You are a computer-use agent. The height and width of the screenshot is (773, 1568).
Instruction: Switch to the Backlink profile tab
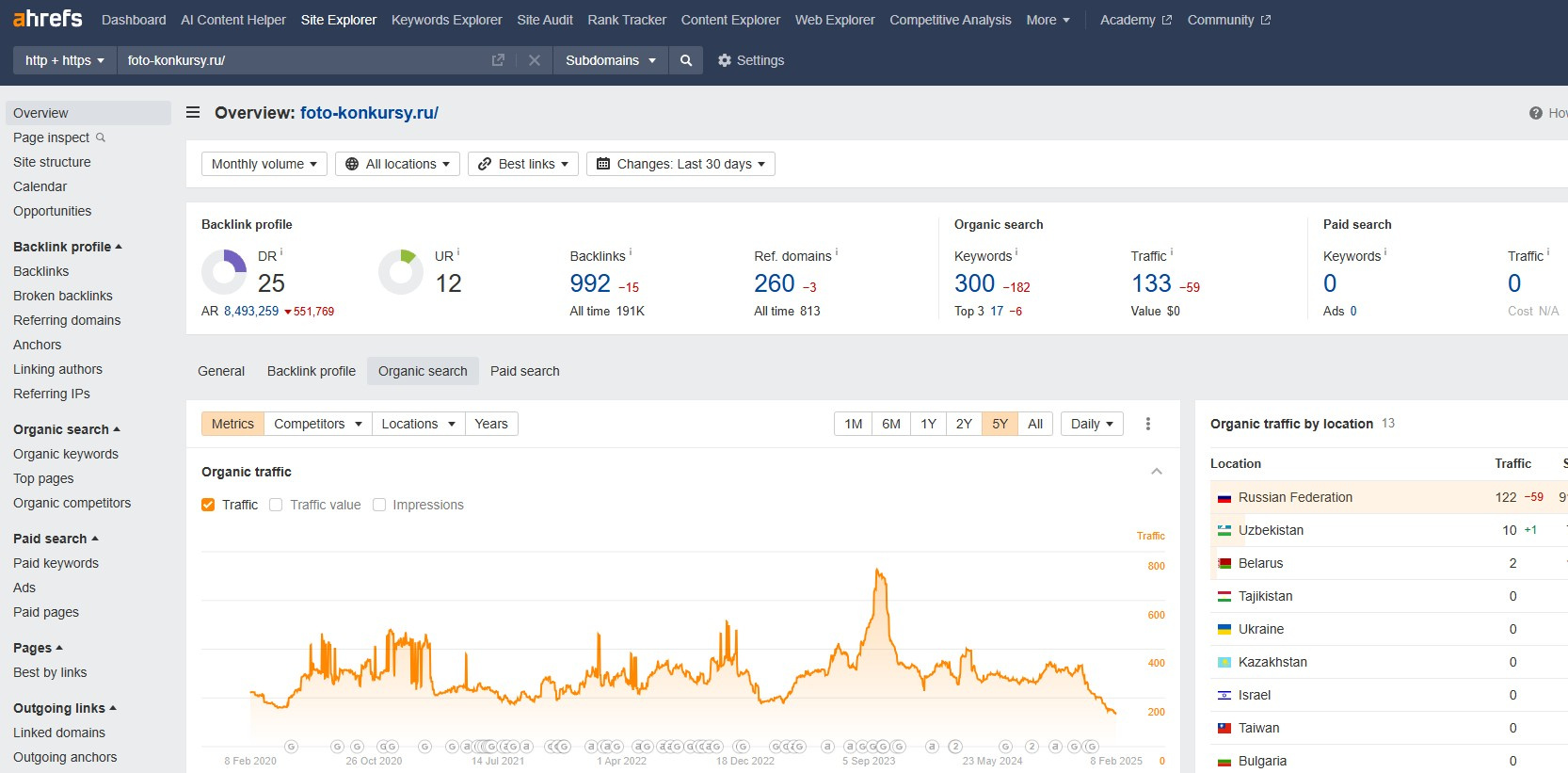click(312, 371)
